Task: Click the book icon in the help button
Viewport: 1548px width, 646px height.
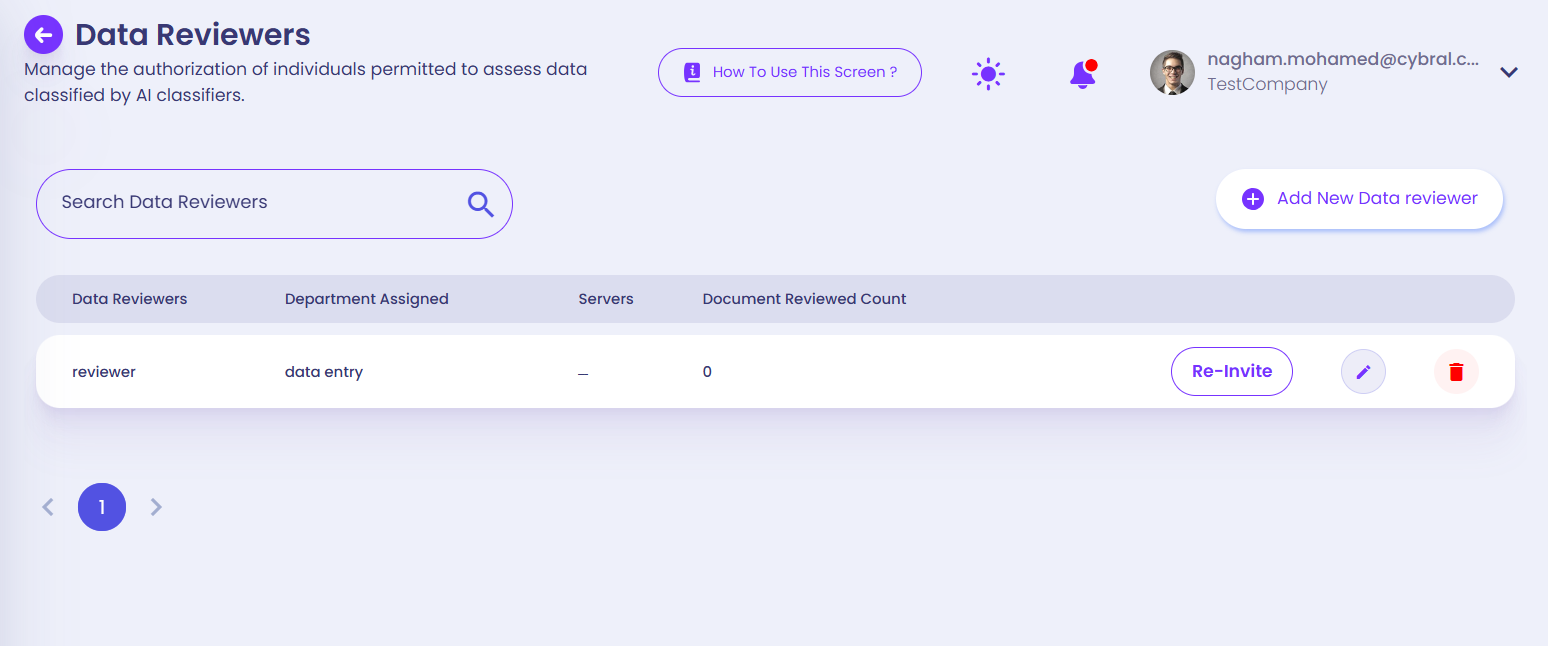Action: (692, 73)
